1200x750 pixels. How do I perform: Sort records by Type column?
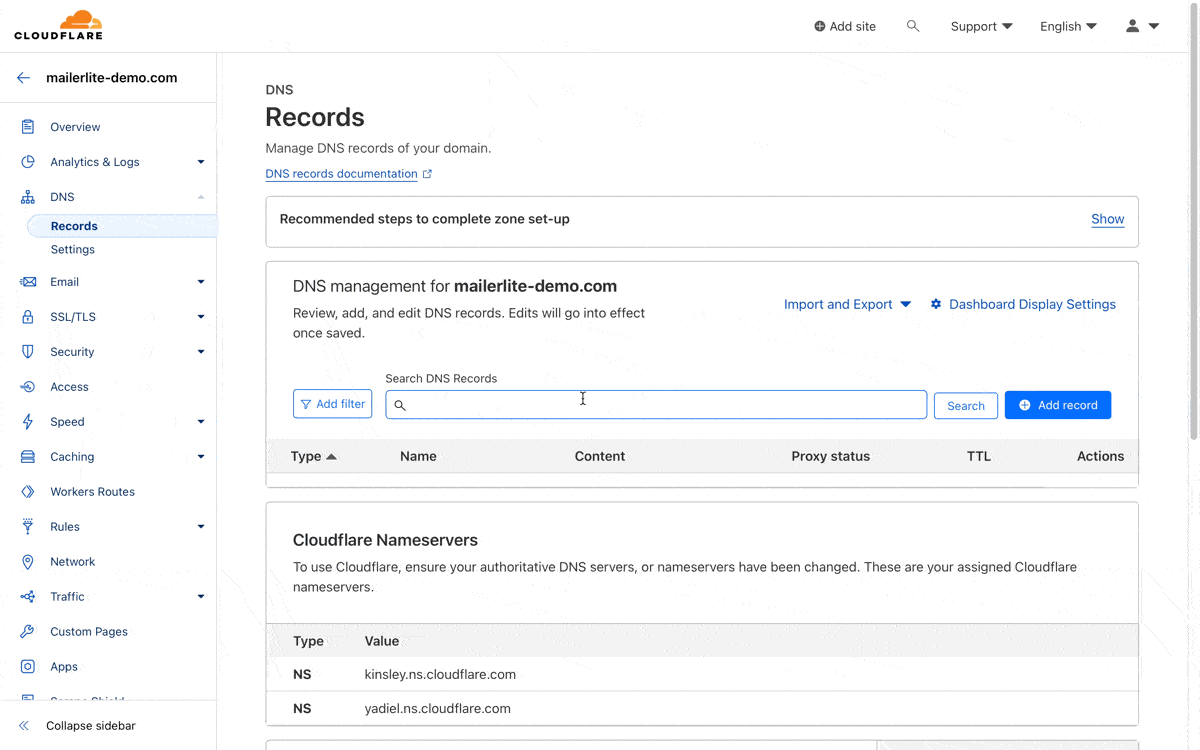313,456
